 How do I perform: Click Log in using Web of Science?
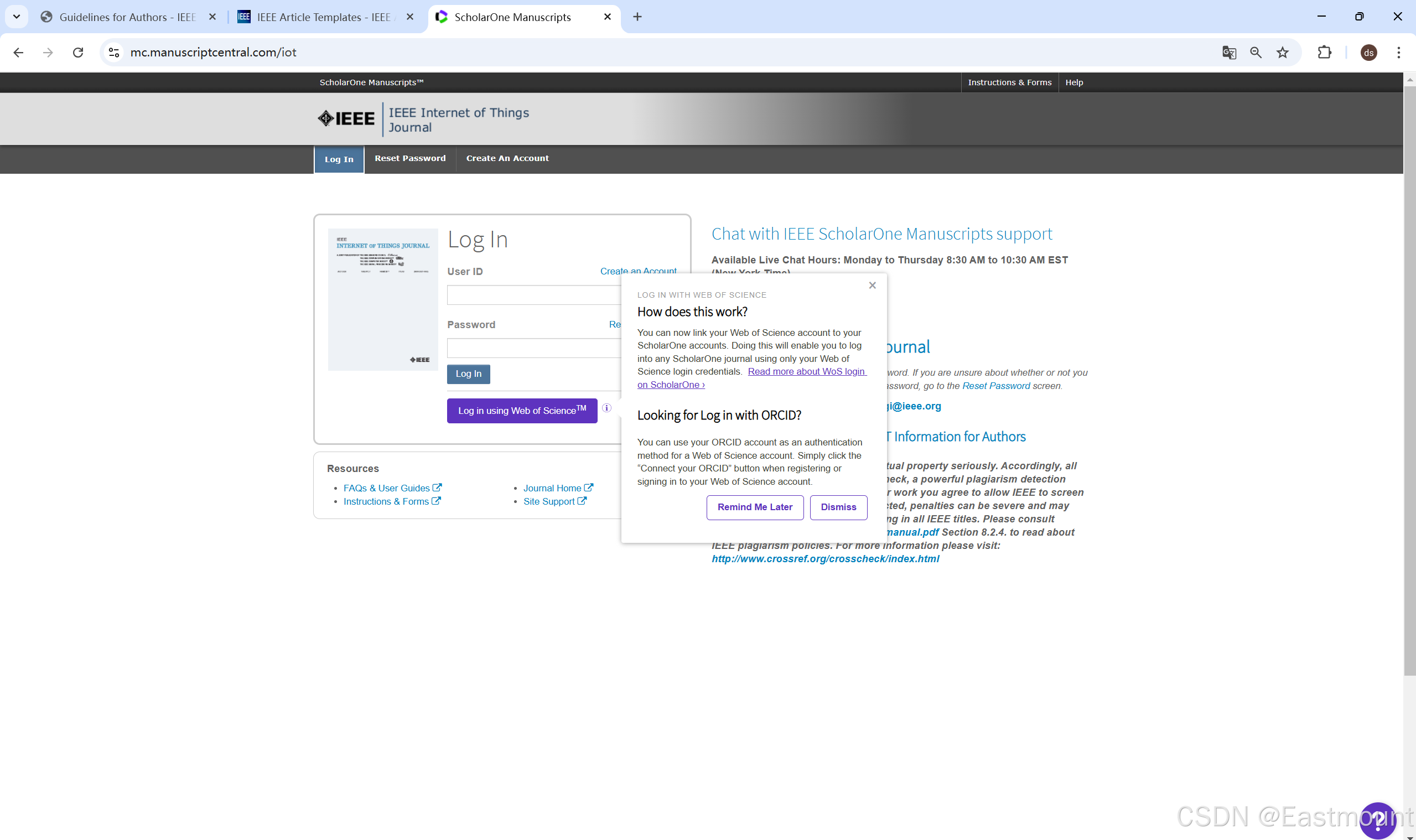click(x=522, y=411)
